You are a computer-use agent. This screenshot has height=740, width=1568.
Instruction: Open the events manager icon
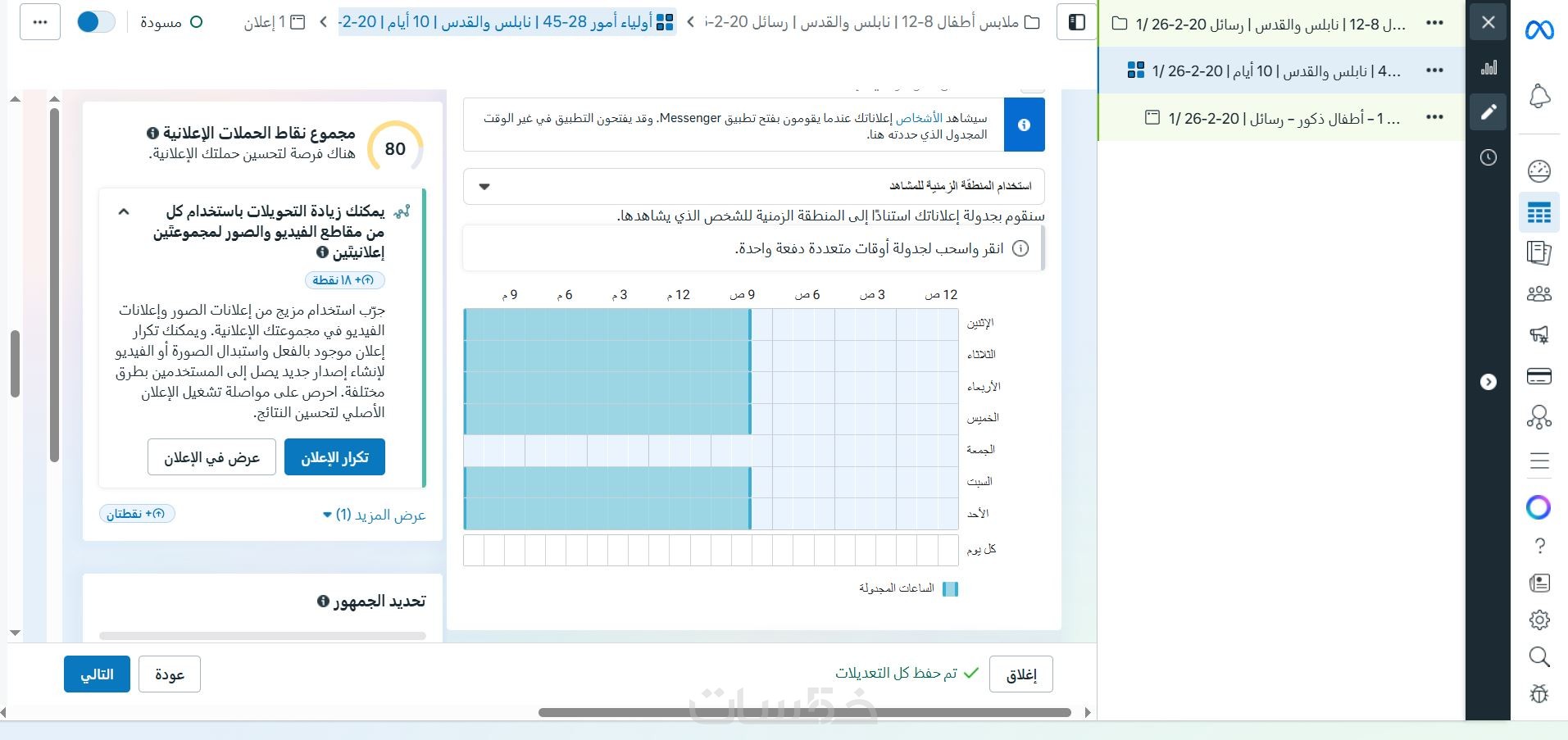pos(1539,418)
